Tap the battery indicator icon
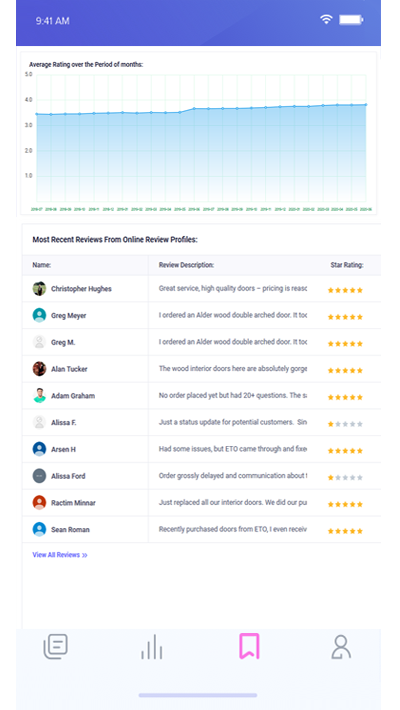This screenshot has width=400, height=710. [351, 19]
